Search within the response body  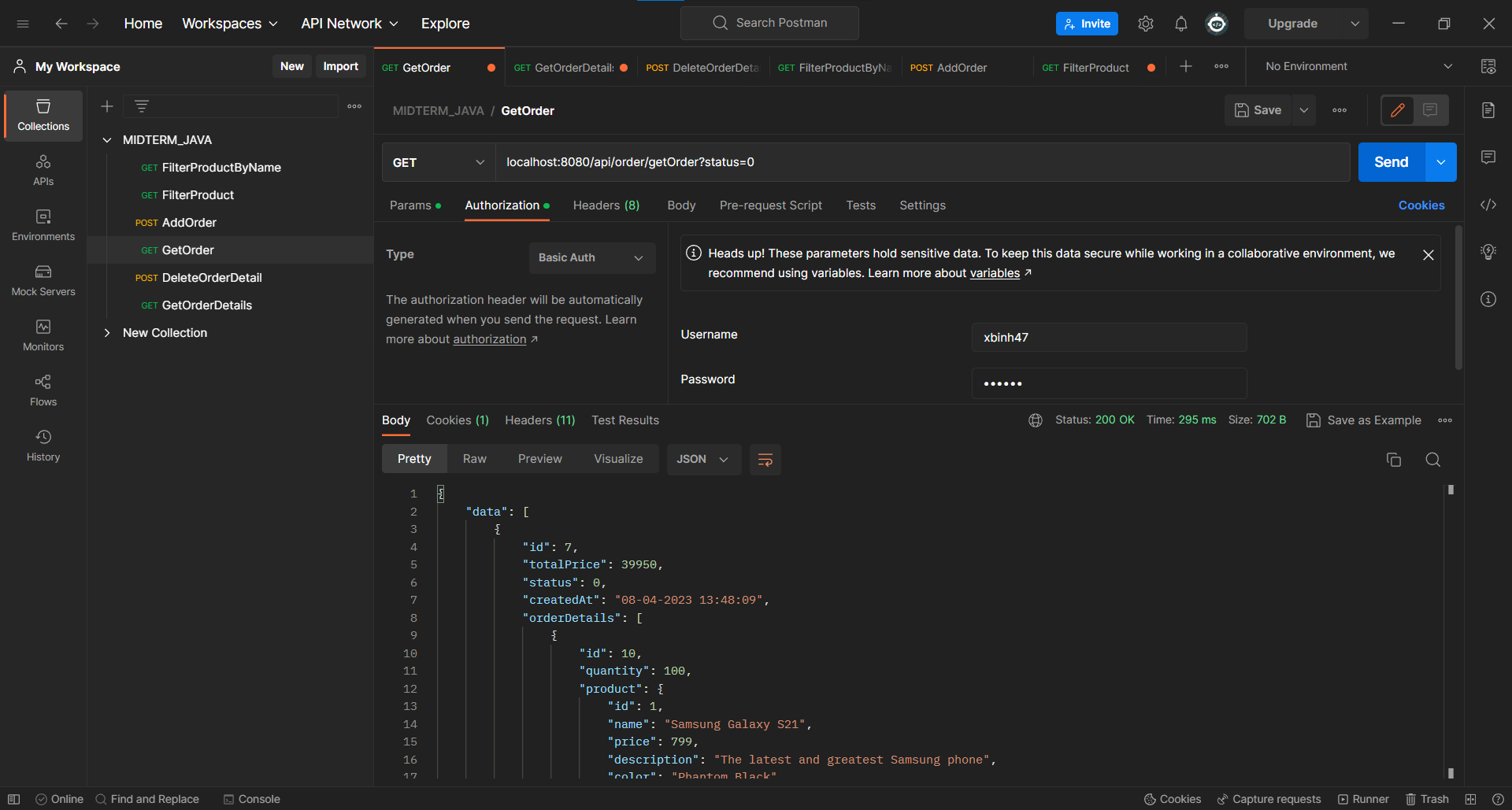[1433, 460]
